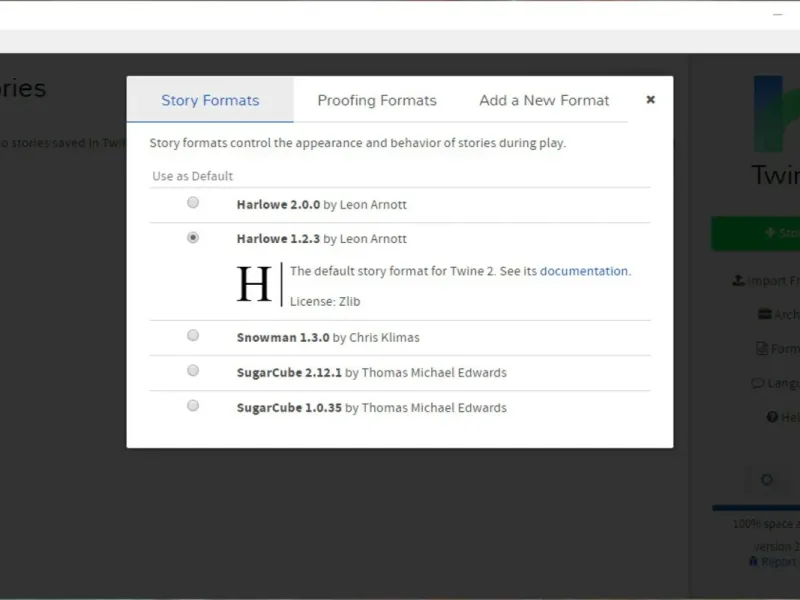Click the Harlowe 1.2.3 by Leon Arnott label

pyautogui.click(x=321, y=239)
